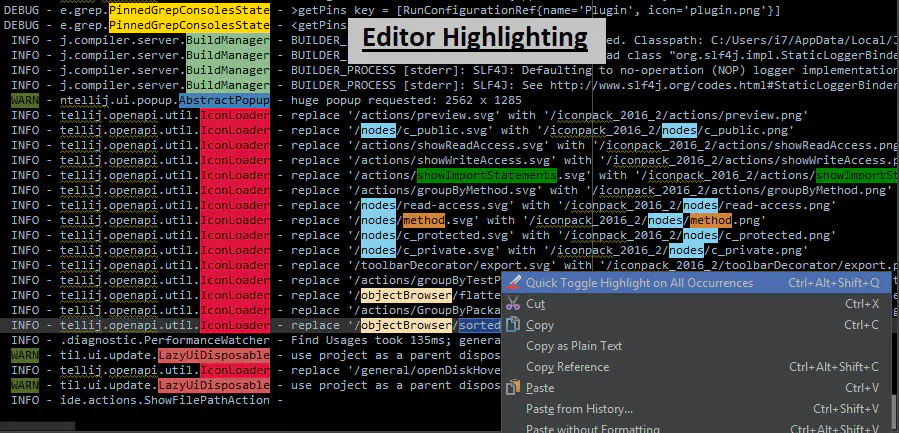This screenshot has width=899, height=433.
Task: Click "/general/openDiskHove" path text
Action: (x=427, y=370)
